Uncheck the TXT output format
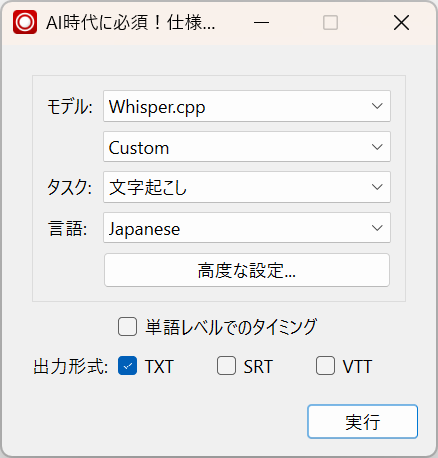 click(x=127, y=366)
